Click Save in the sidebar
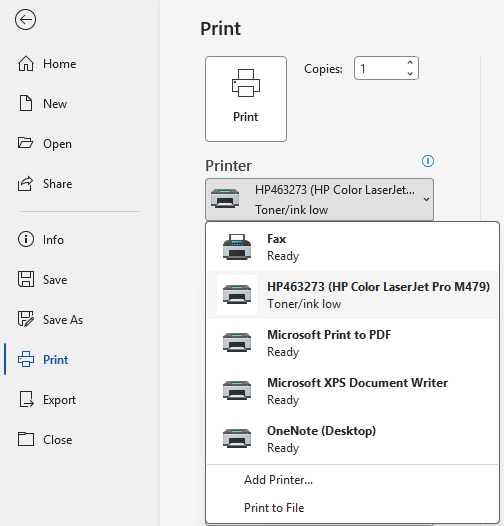Screen dimensions: 504x526 click(x=42, y=279)
